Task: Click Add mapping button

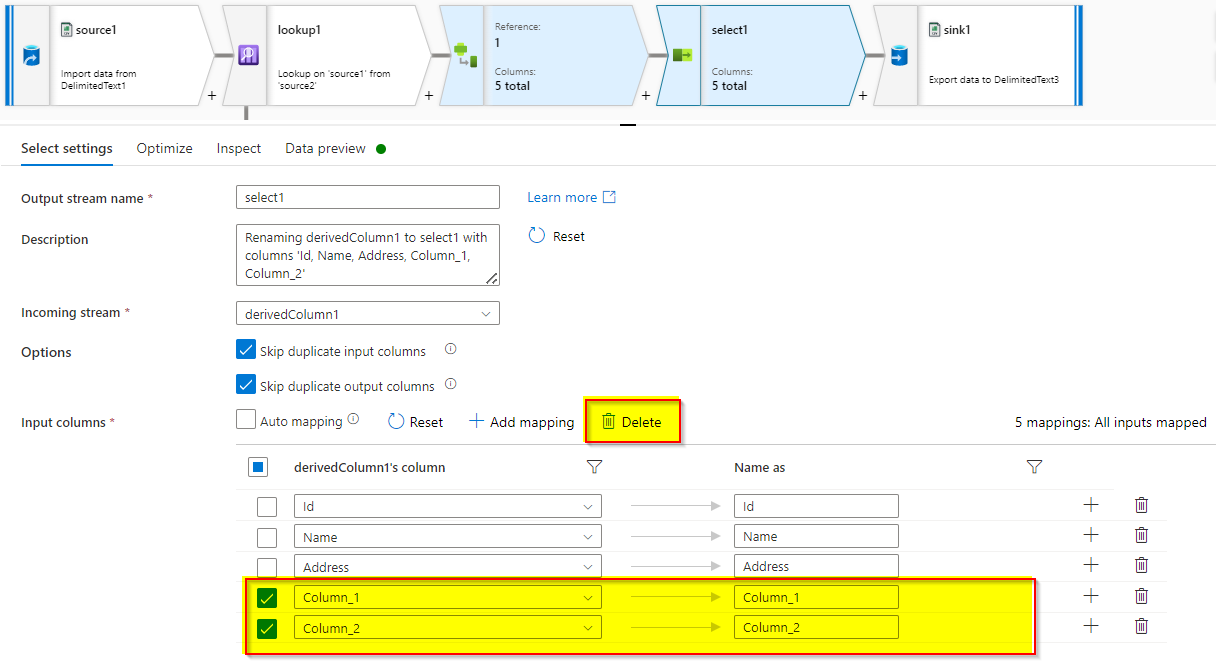Action: 522,422
